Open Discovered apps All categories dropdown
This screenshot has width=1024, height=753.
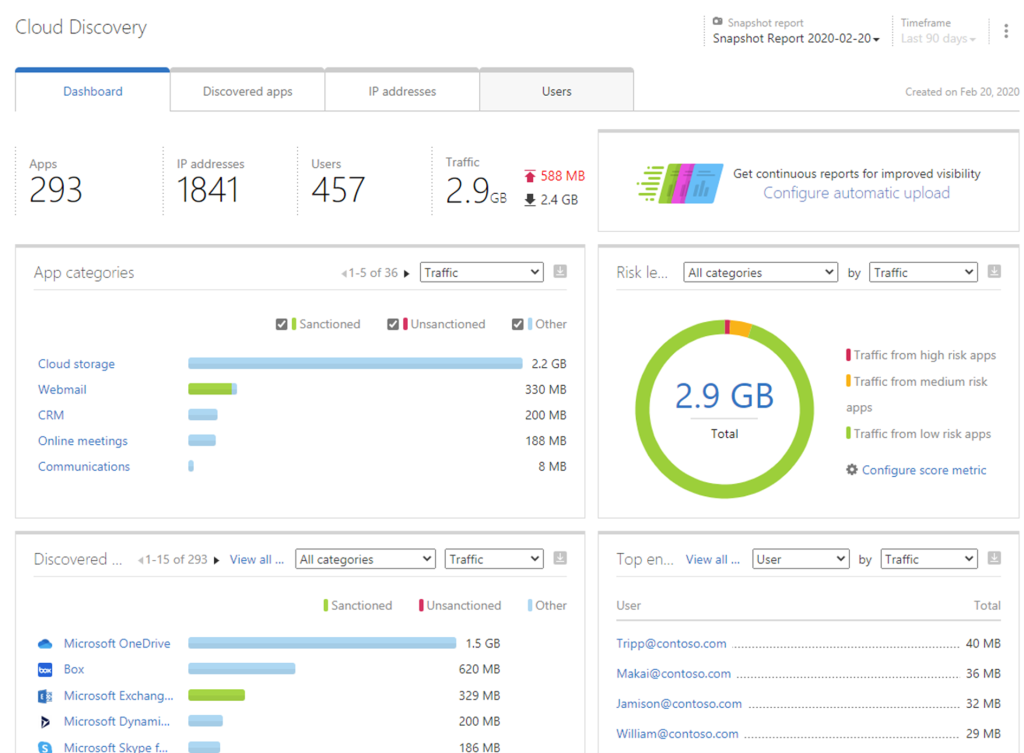(x=365, y=559)
